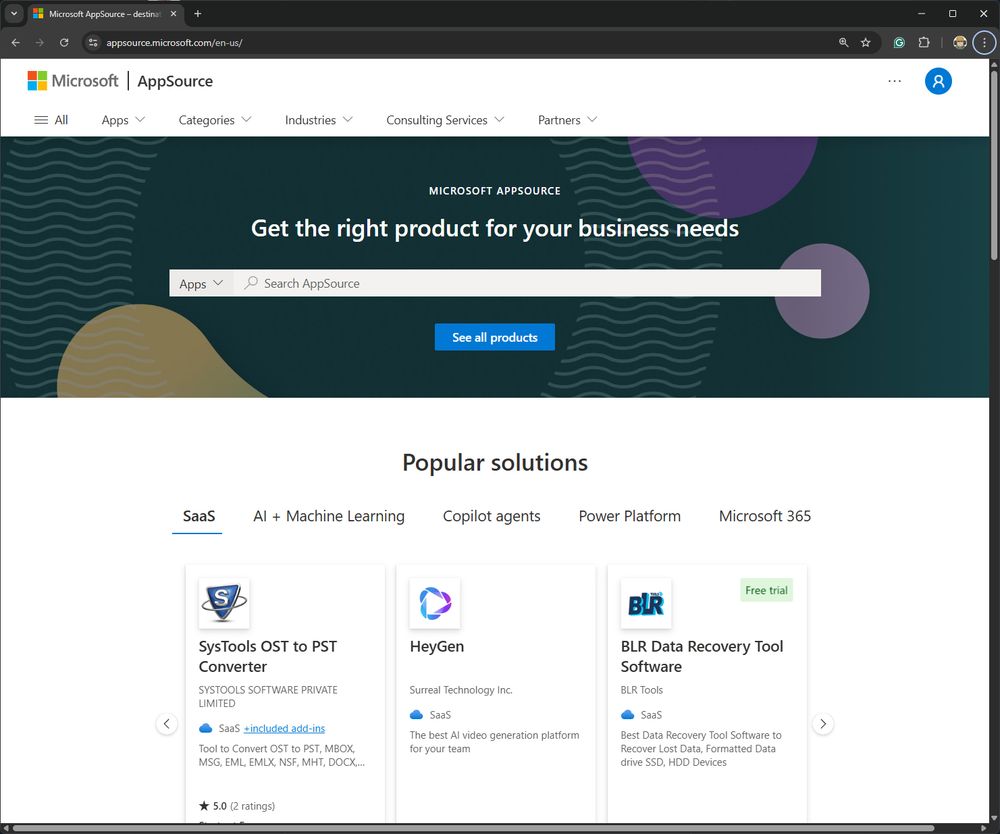Click the browser address bar URL
1000x834 pixels.
click(x=174, y=43)
